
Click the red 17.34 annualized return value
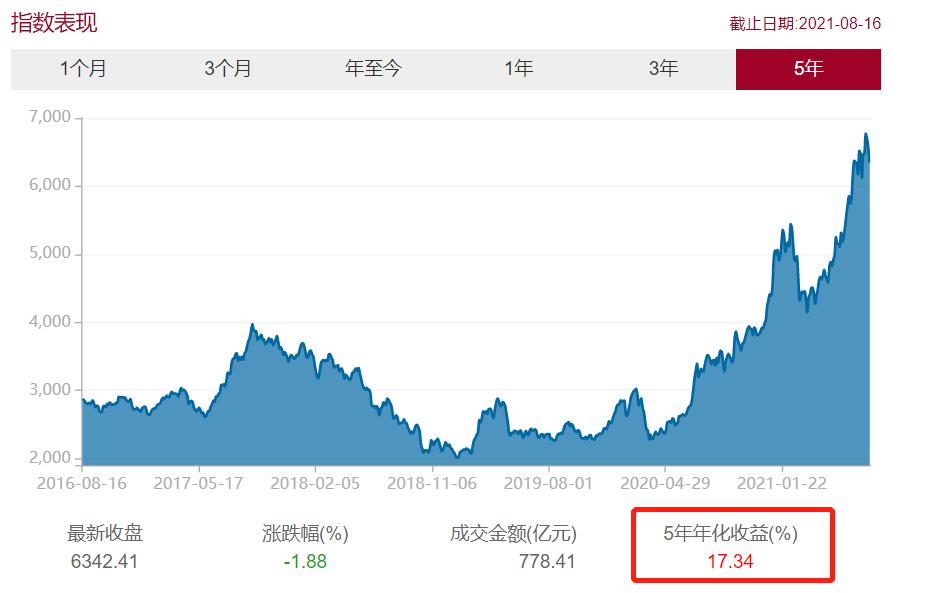click(x=731, y=561)
